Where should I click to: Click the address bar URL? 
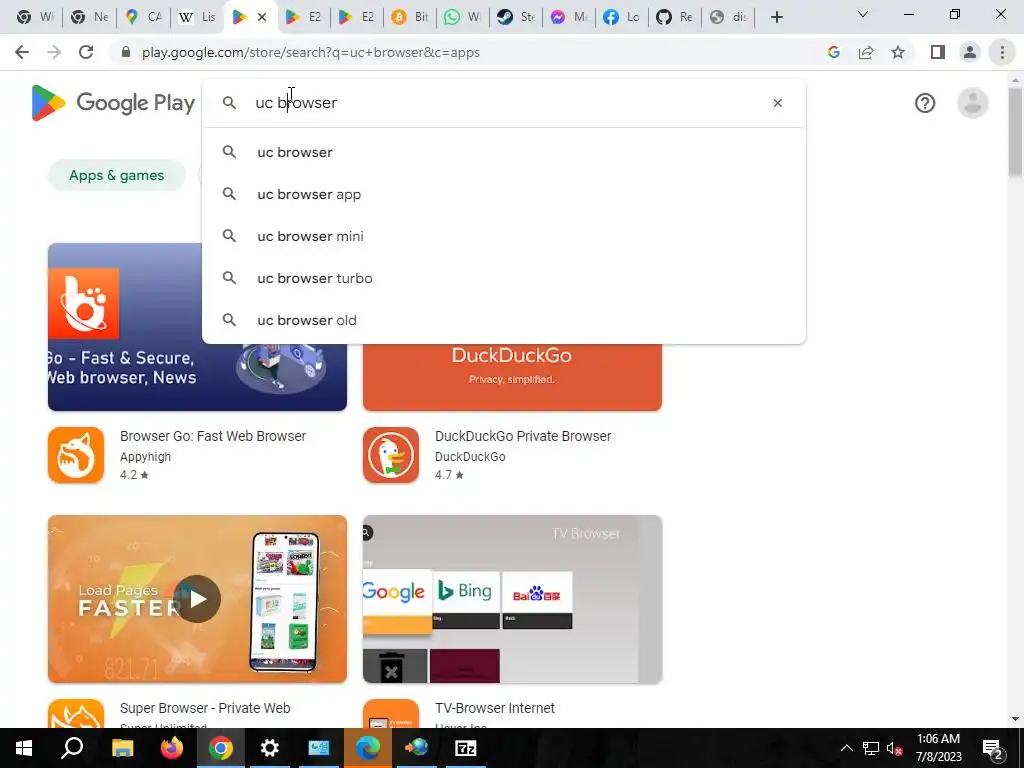311,52
